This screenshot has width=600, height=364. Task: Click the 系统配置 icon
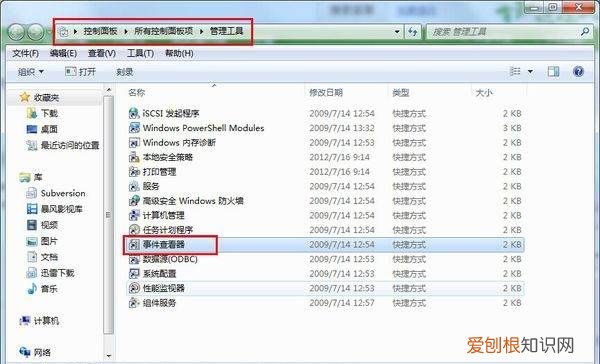[134, 274]
